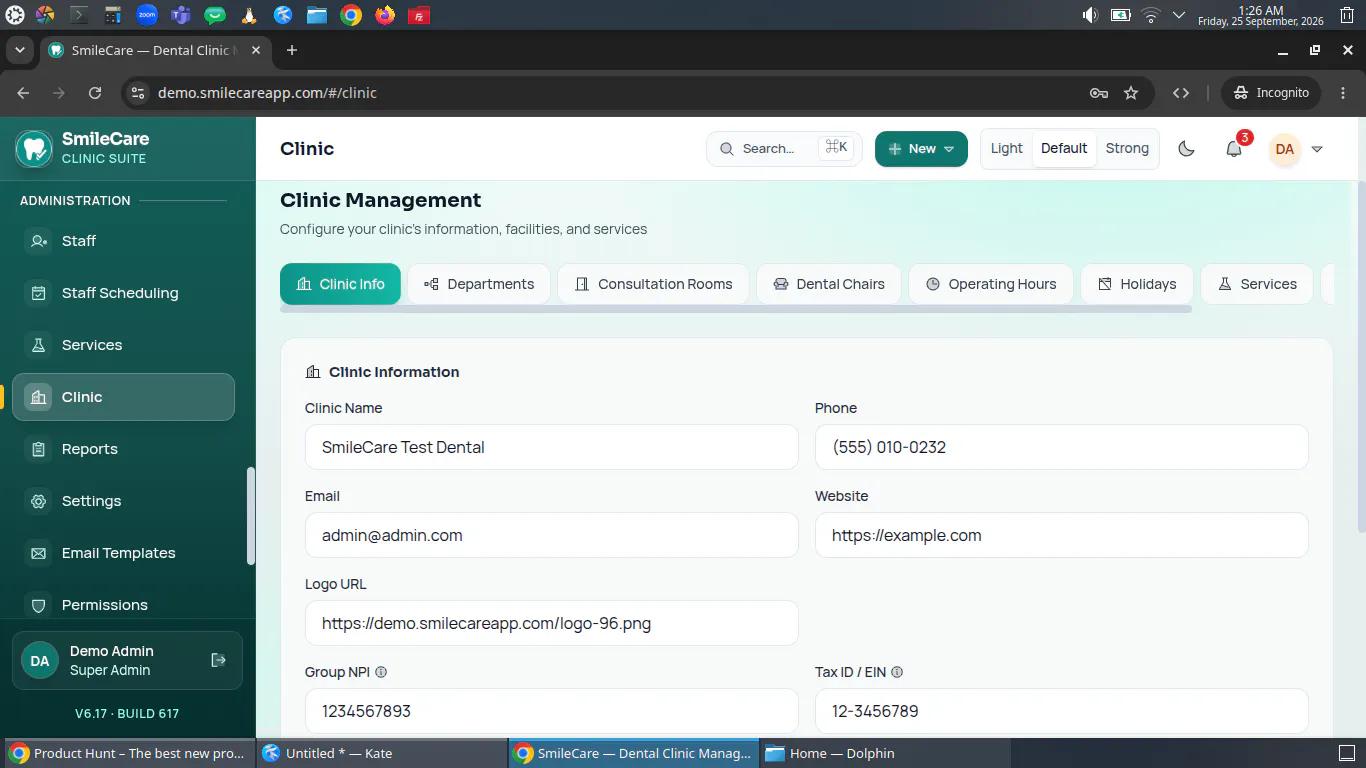Show Group NPI info tooltip icon
Image resolution: width=1366 pixels, height=768 pixels.
[381, 672]
